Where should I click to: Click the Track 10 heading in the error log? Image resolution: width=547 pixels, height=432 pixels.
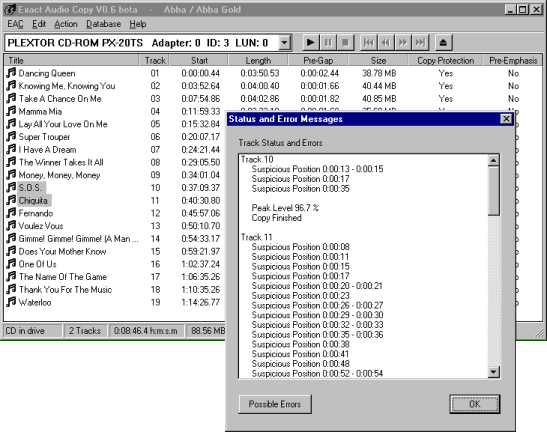[x=257, y=159]
